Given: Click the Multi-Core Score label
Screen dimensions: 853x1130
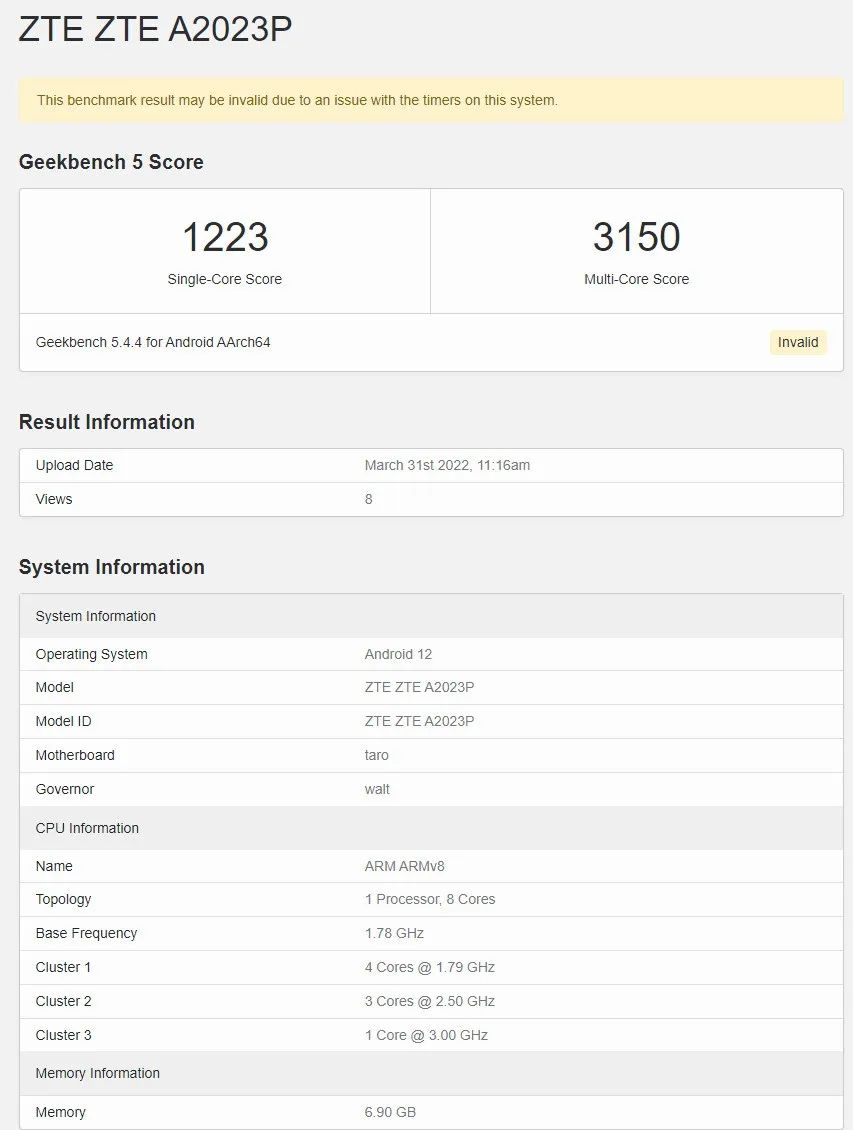Looking at the screenshot, I should tap(636, 279).
